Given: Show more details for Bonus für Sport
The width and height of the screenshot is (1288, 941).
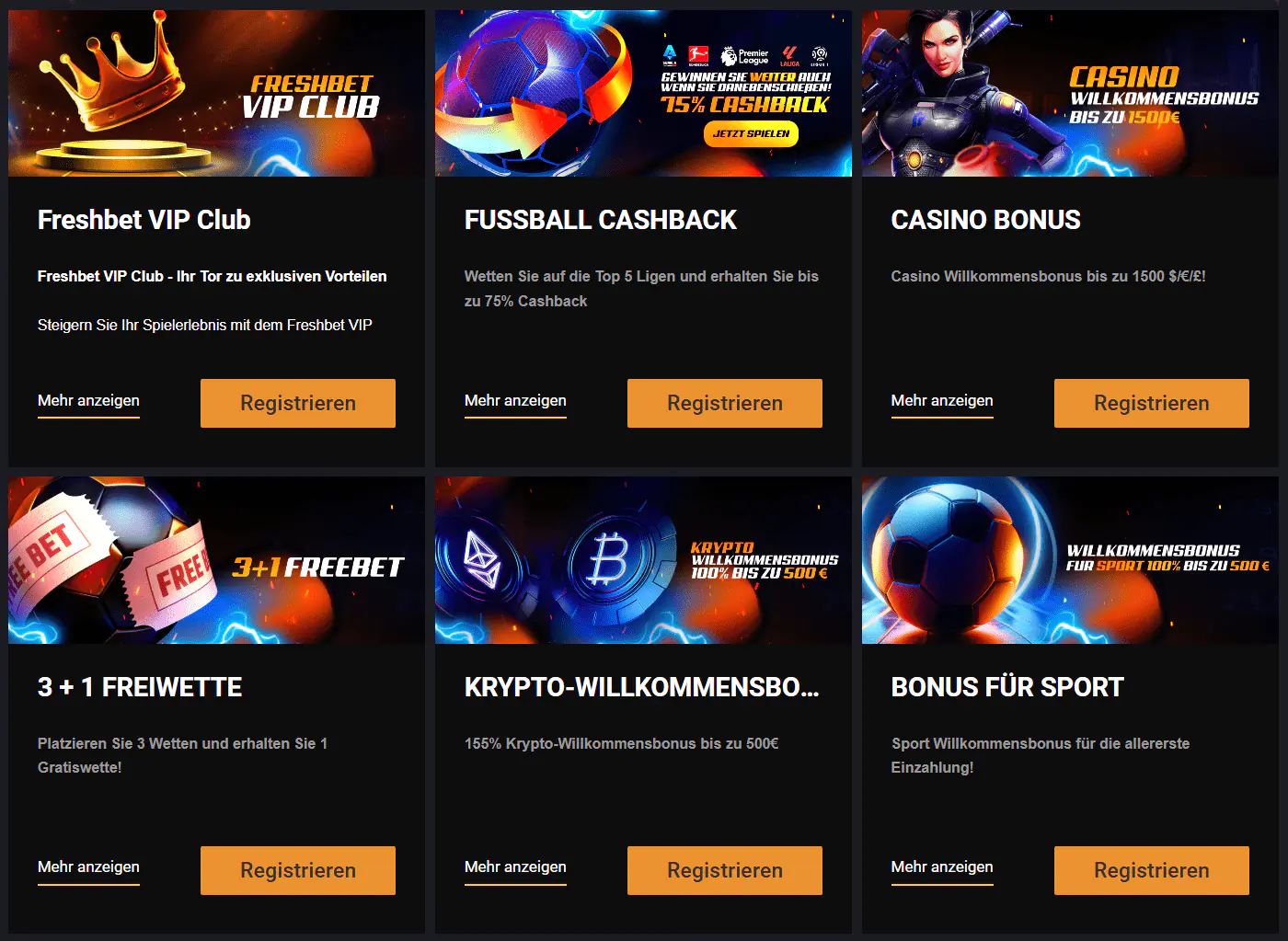Looking at the screenshot, I should (x=942, y=867).
